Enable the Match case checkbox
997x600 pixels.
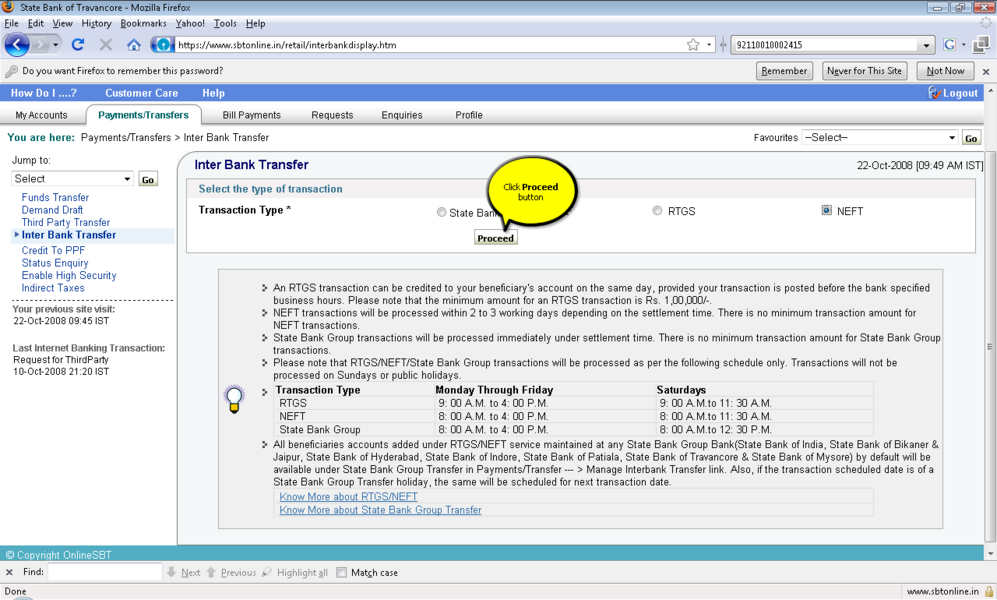[x=341, y=573]
